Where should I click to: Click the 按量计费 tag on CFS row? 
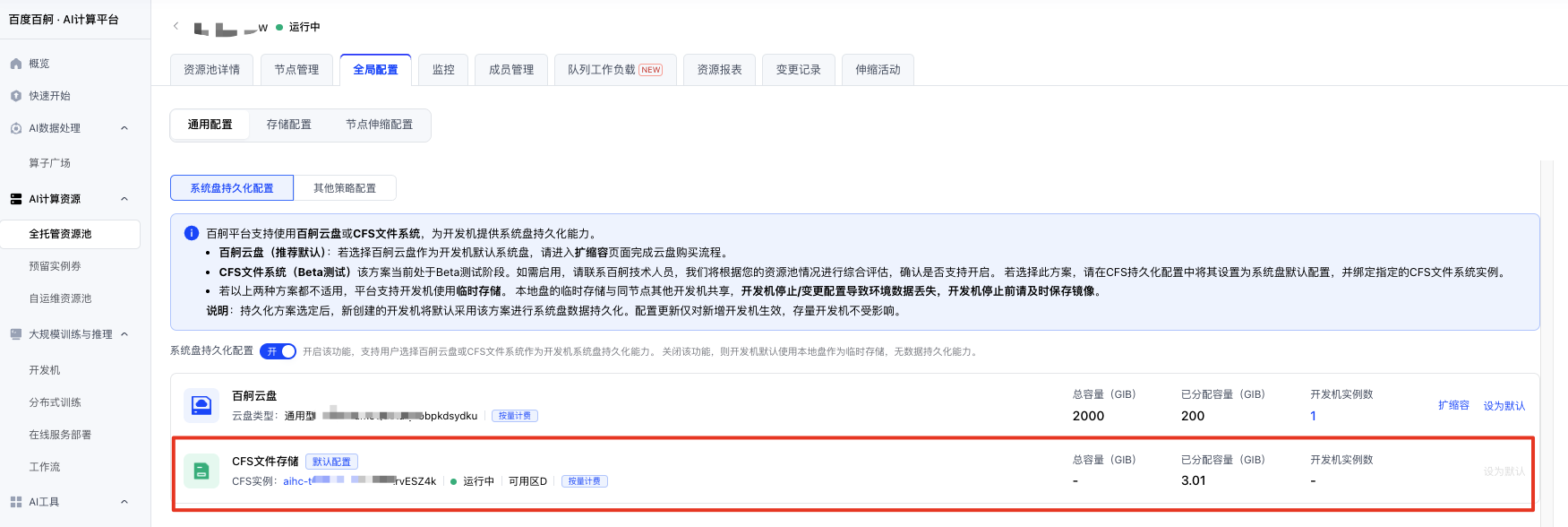click(x=585, y=481)
